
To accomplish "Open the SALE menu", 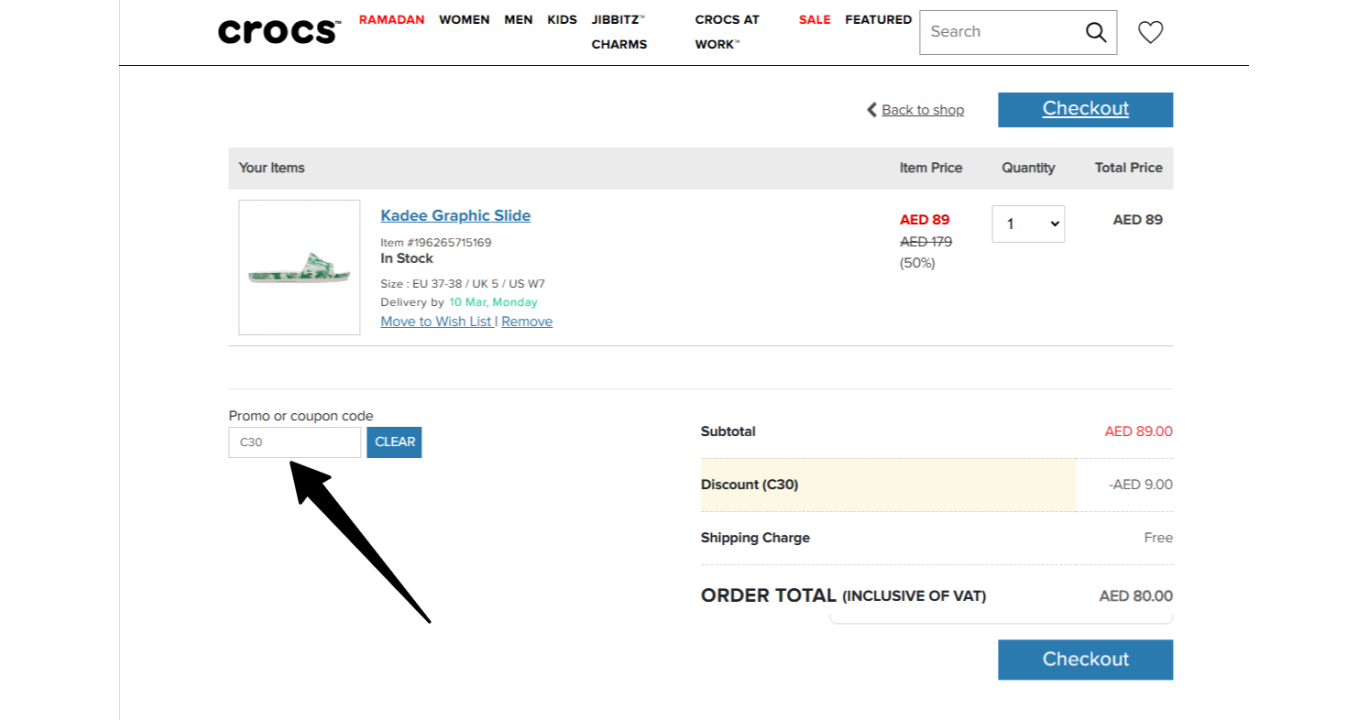I will tap(815, 19).
